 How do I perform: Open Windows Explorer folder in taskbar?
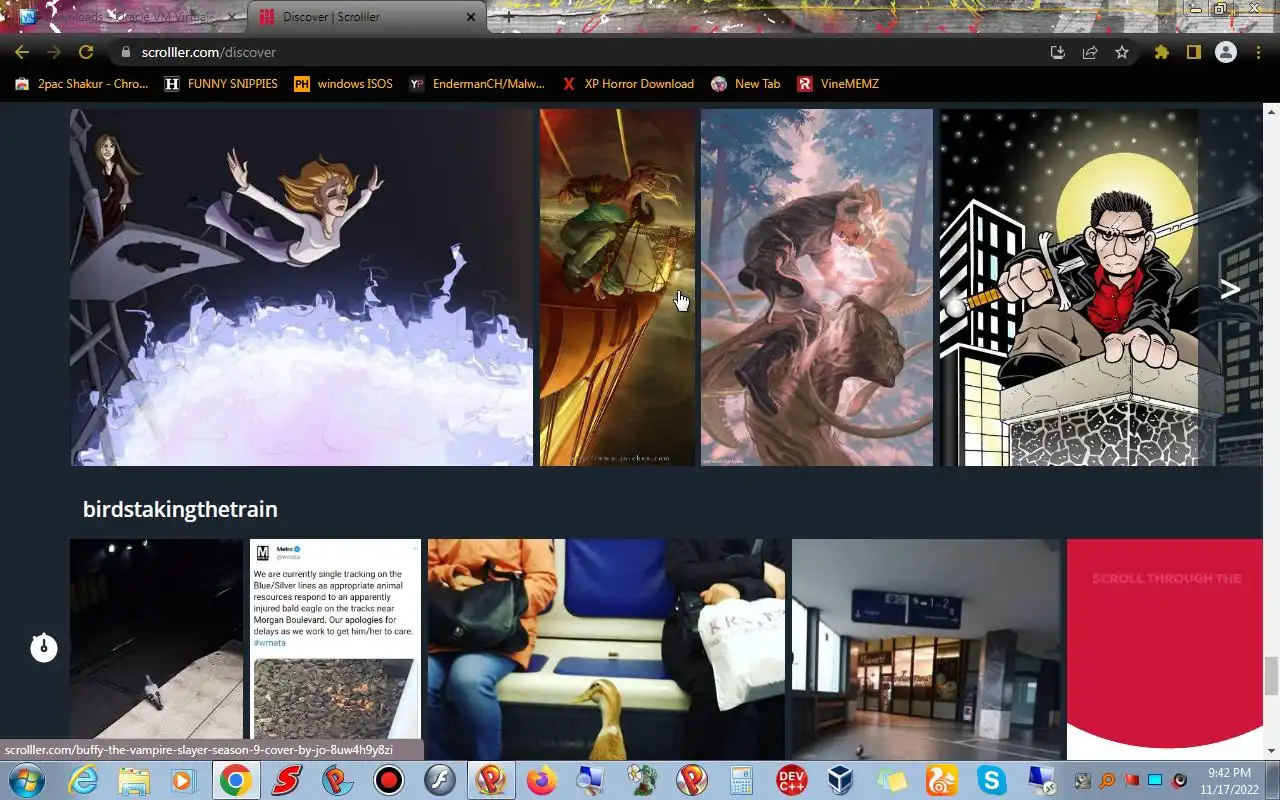133,780
